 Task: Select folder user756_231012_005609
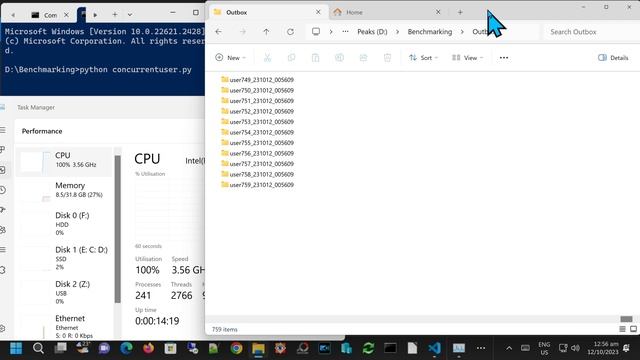[x=257, y=153]
